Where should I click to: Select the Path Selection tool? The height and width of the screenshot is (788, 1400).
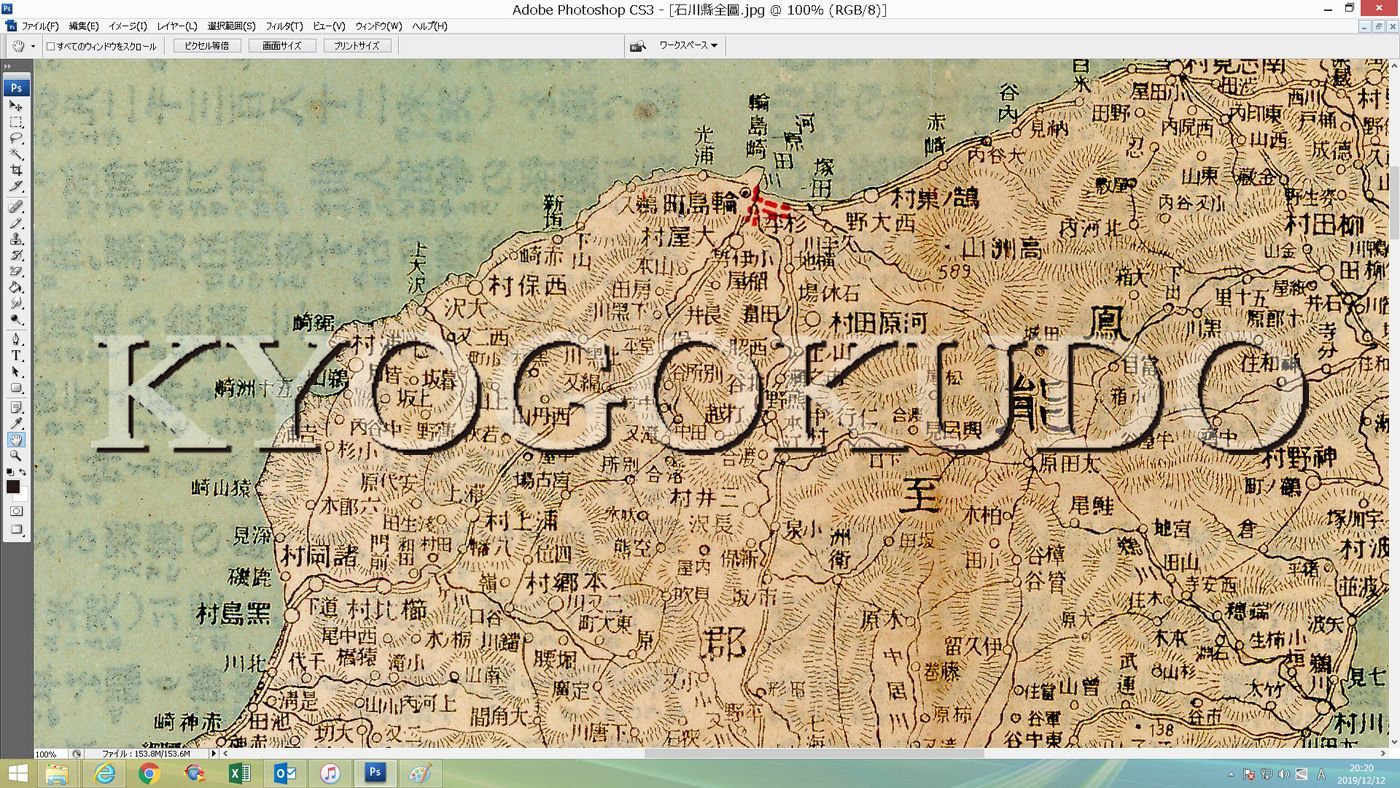point(16,371)
